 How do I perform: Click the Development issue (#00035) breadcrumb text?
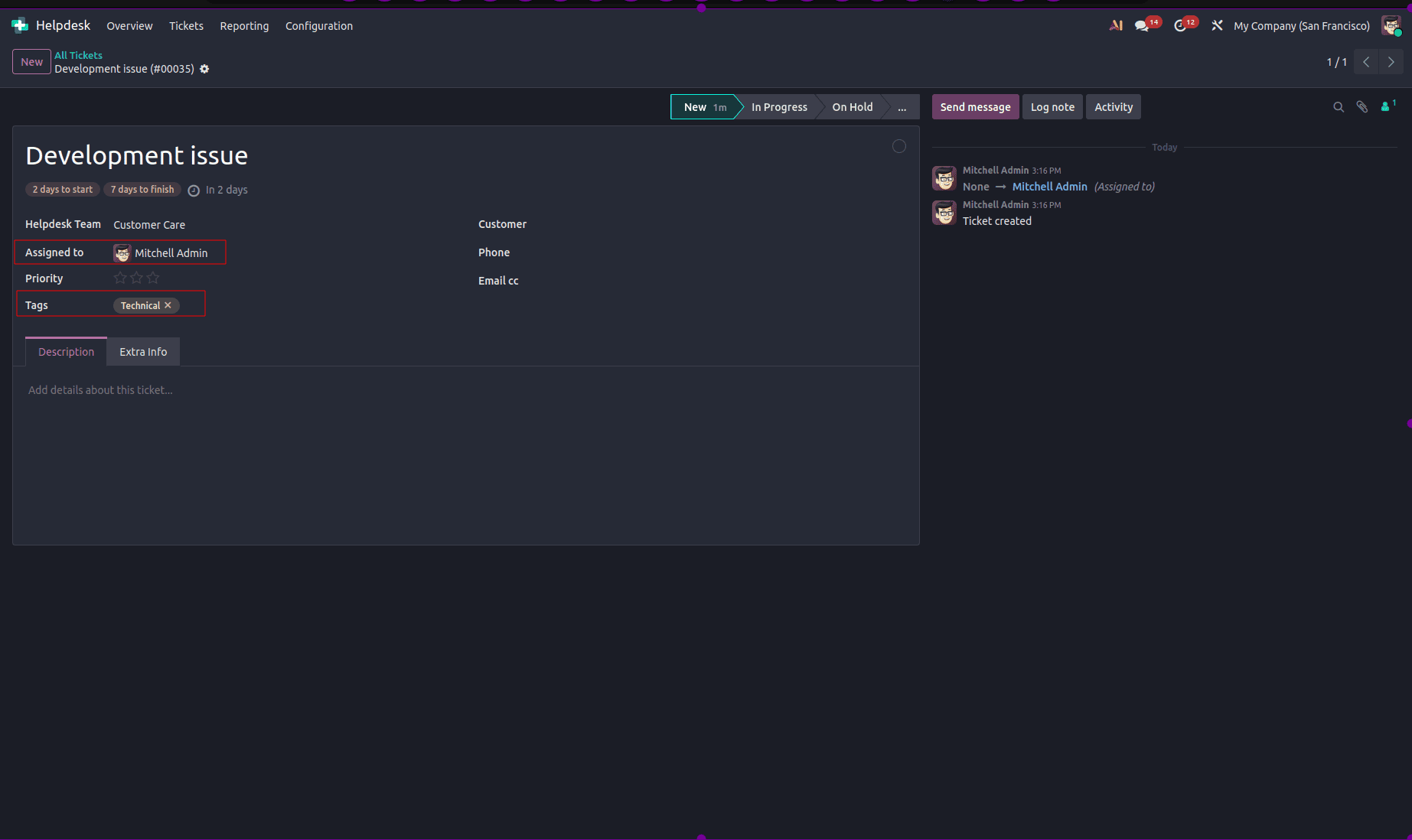pyautogui.click(x=124, y=69)
